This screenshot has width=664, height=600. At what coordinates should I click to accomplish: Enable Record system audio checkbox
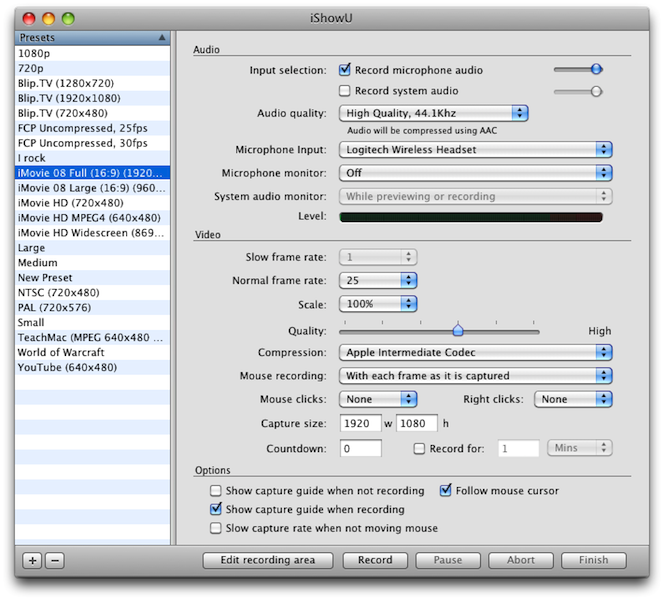[345, 91]
